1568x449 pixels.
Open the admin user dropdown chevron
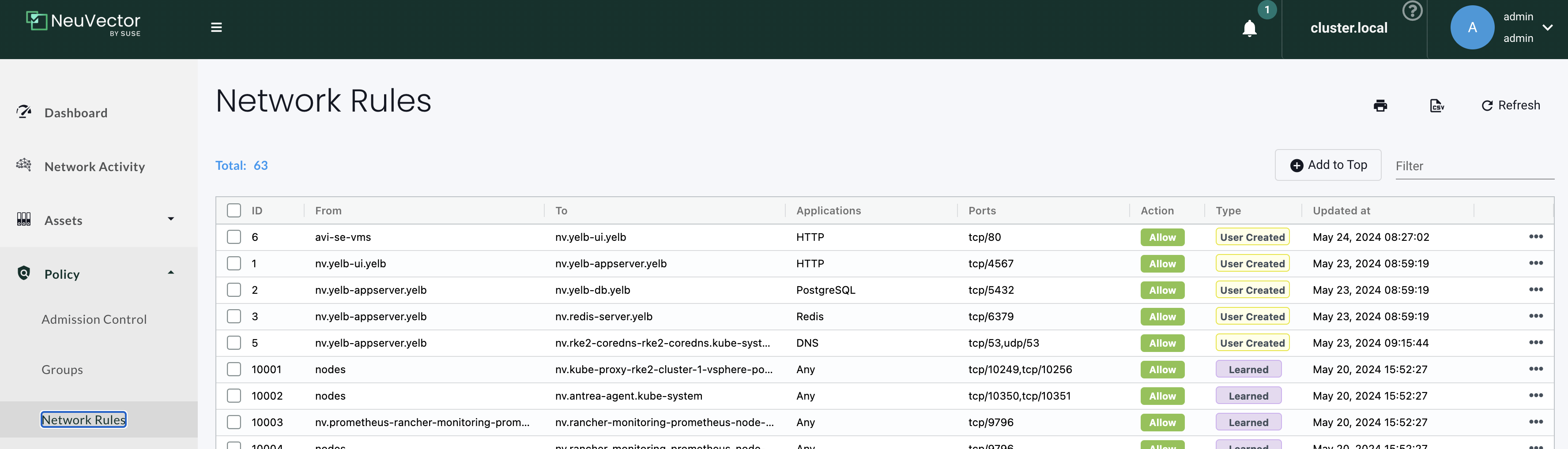[1547, 27]
